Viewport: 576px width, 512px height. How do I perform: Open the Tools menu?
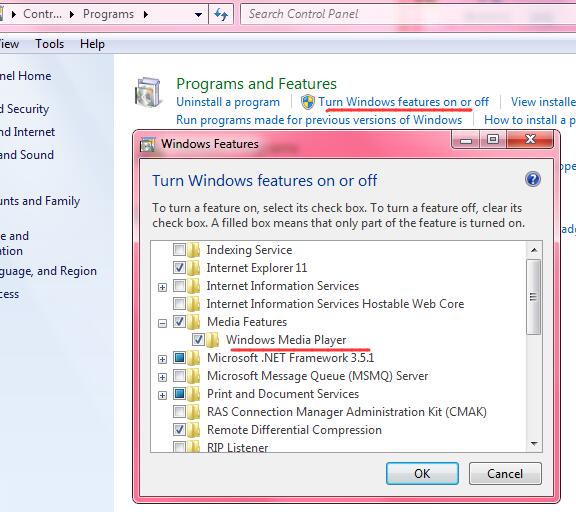pos(50,44)
